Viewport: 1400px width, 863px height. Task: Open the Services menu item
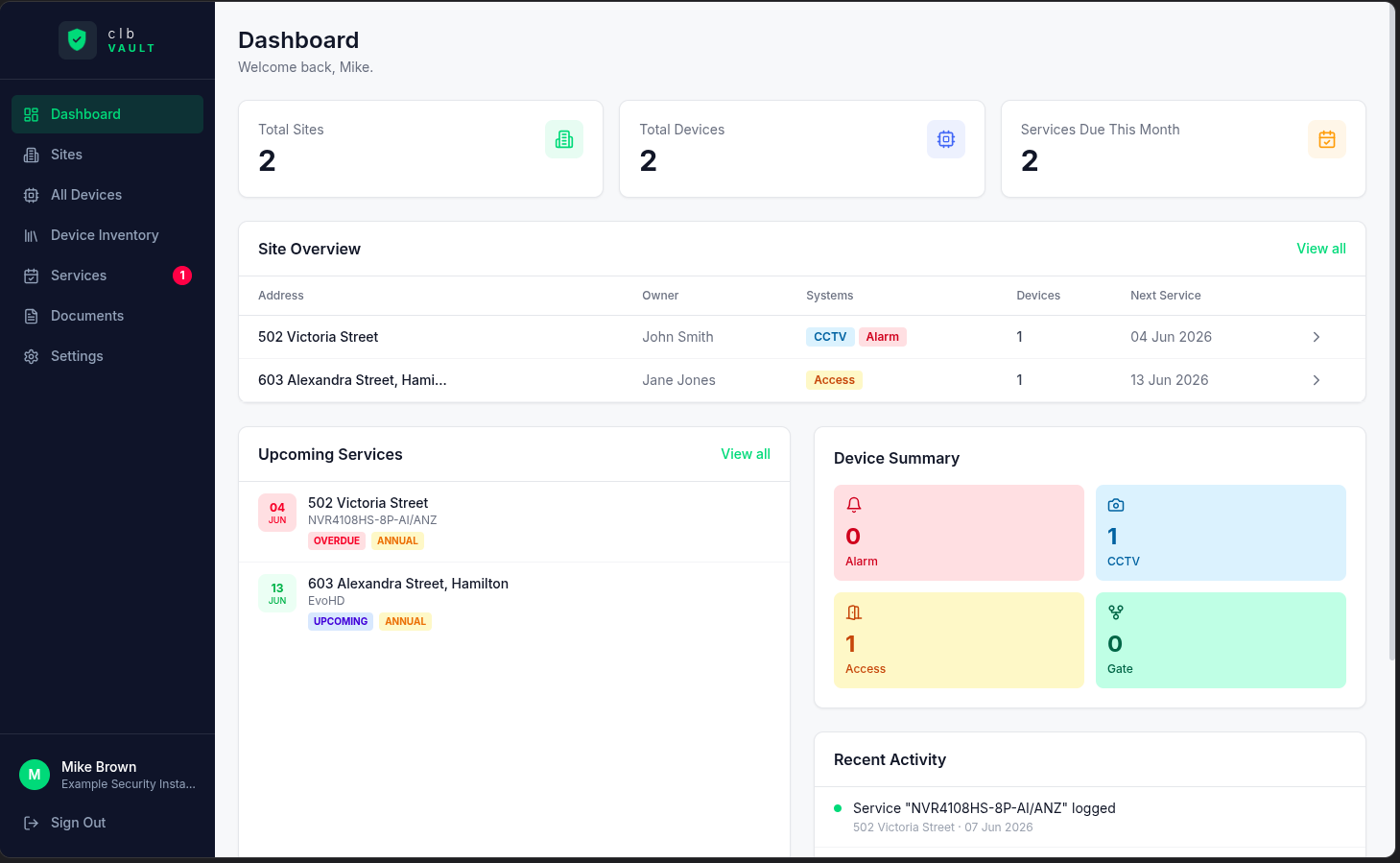[x=107, y=276]
